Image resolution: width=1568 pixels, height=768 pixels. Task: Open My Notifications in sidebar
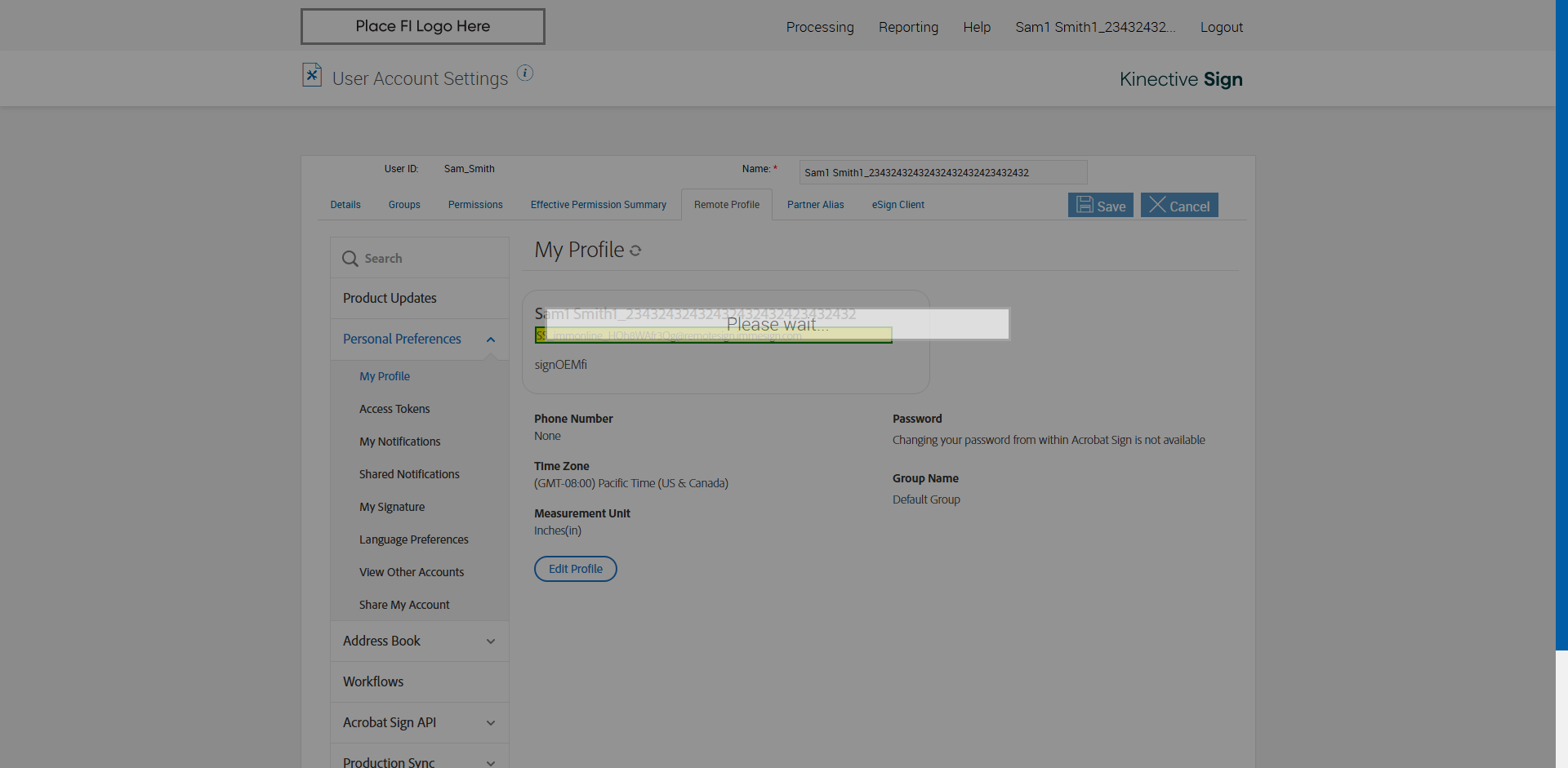pos(400,442)
